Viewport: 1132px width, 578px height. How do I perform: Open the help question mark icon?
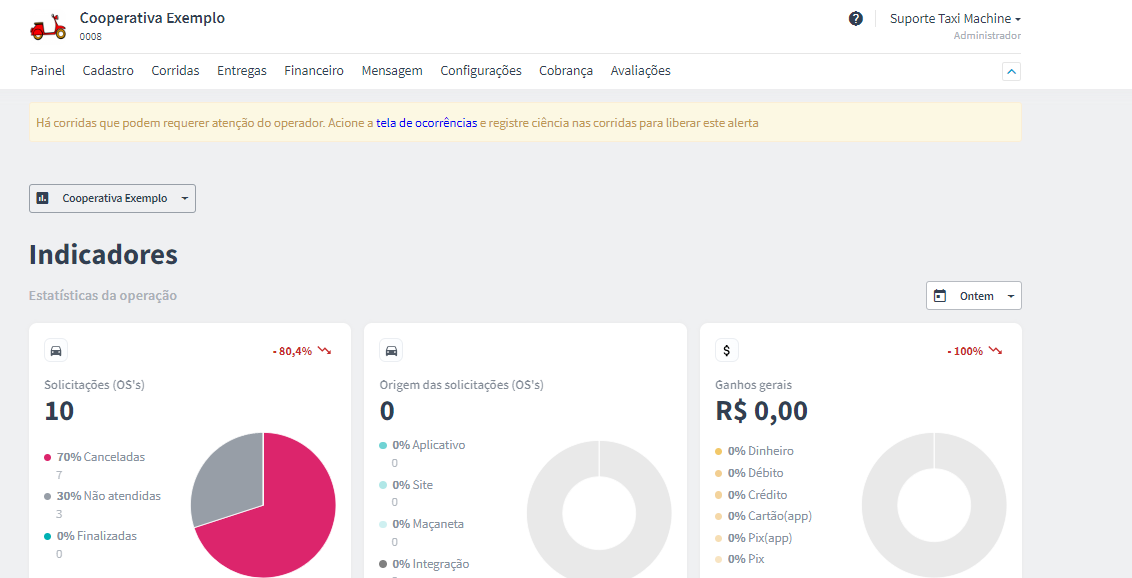(x=855, y=19)
